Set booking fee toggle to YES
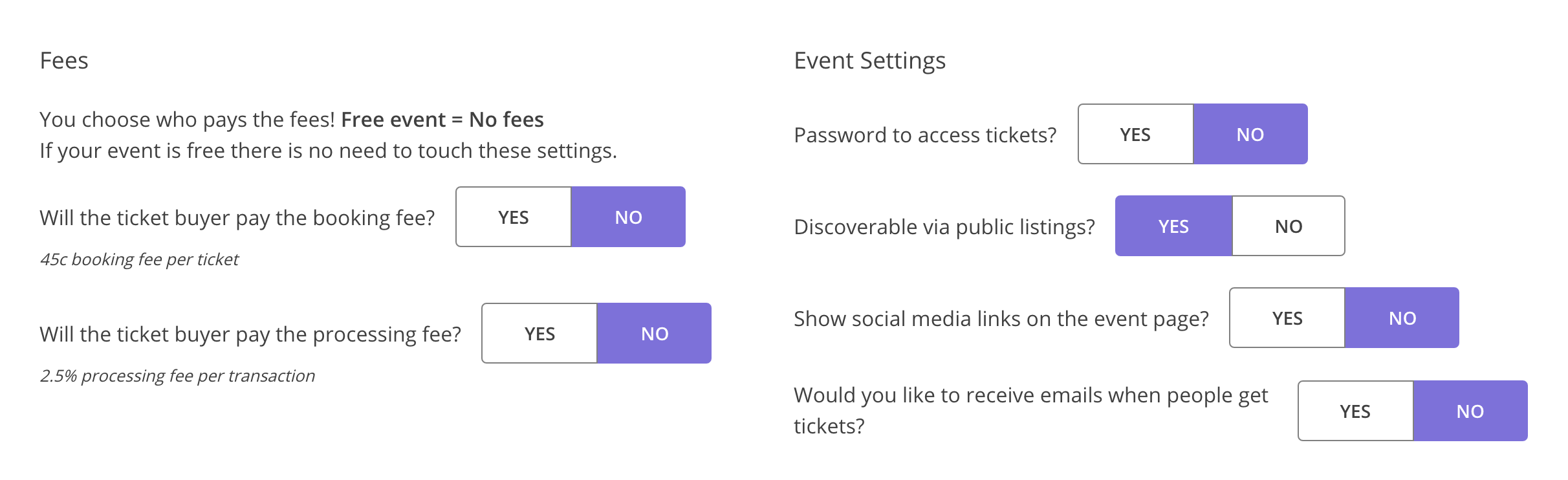The image size is (1568, 480). point(513,217)
